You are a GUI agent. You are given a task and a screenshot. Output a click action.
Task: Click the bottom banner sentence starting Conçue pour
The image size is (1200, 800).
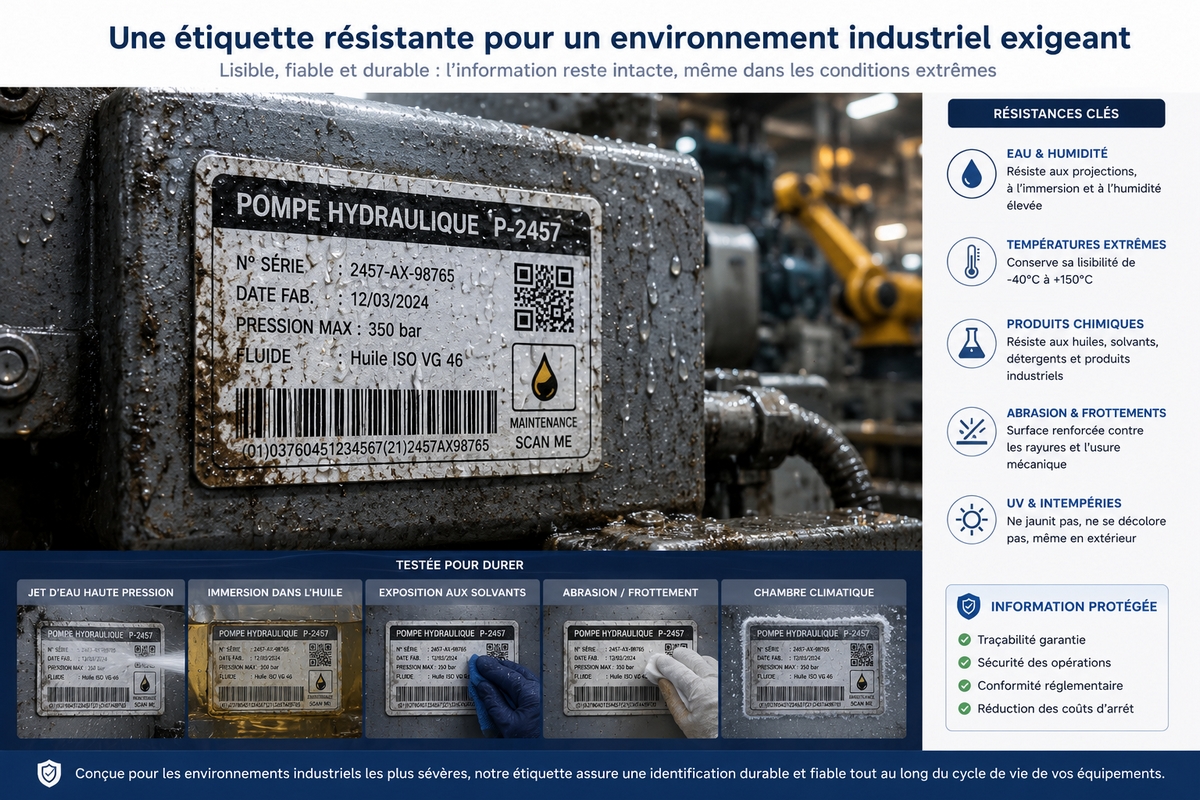pyautogui.click(x=620, y=773)
